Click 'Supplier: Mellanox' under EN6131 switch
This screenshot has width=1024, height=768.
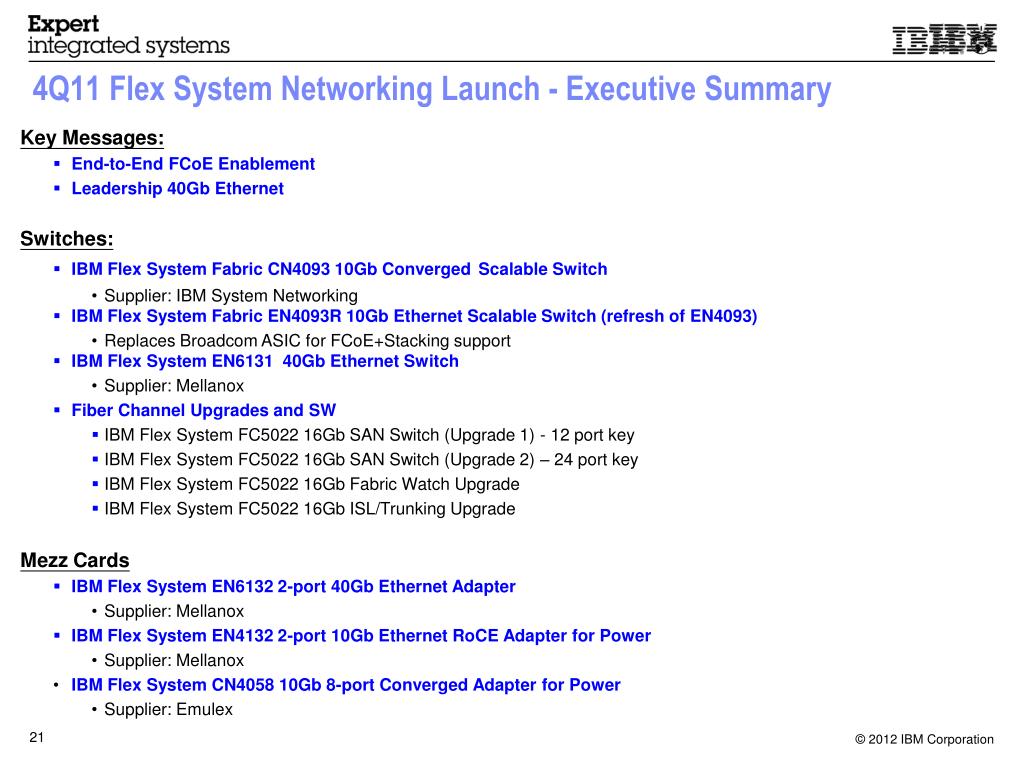(174, 386)
